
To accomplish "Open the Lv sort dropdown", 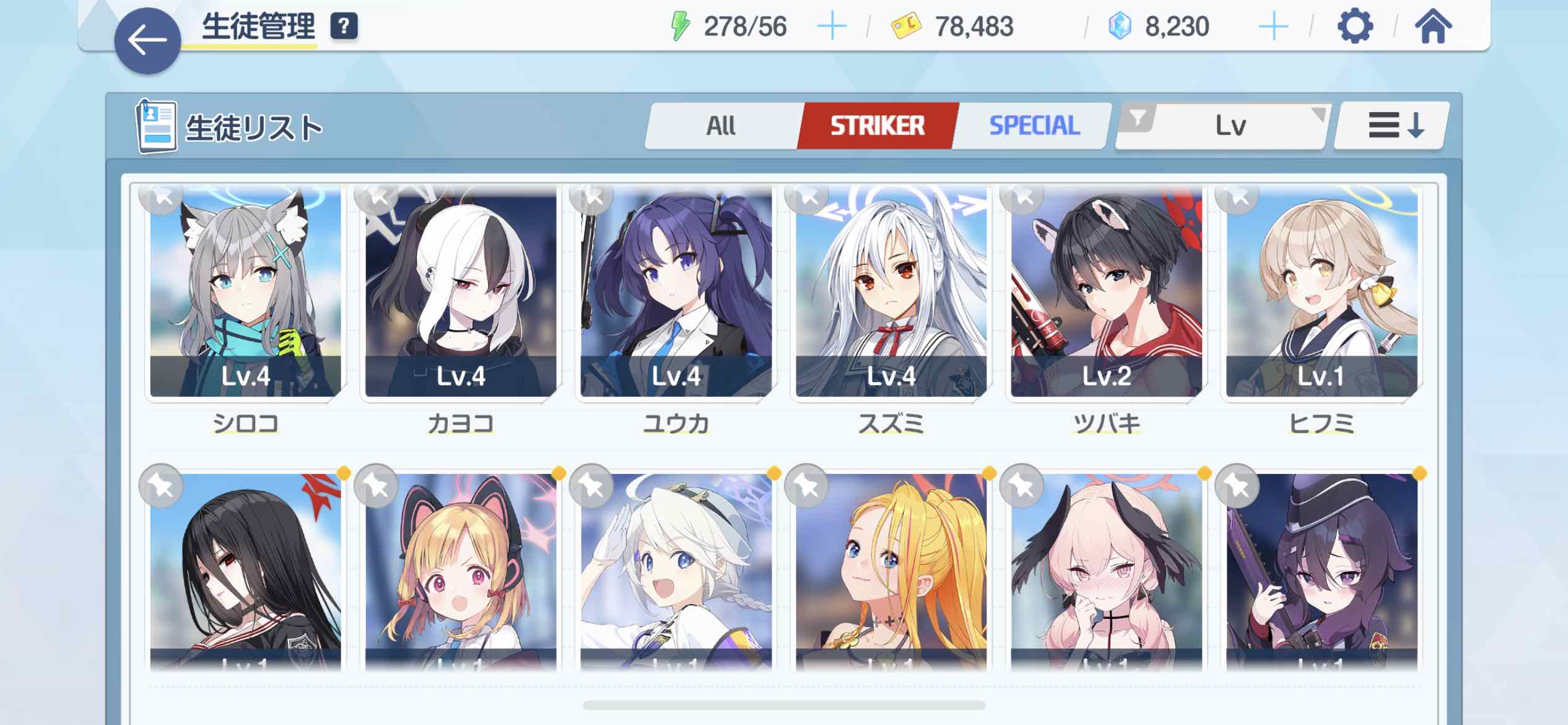I will pyautogui.click(x=1230, y=126).
